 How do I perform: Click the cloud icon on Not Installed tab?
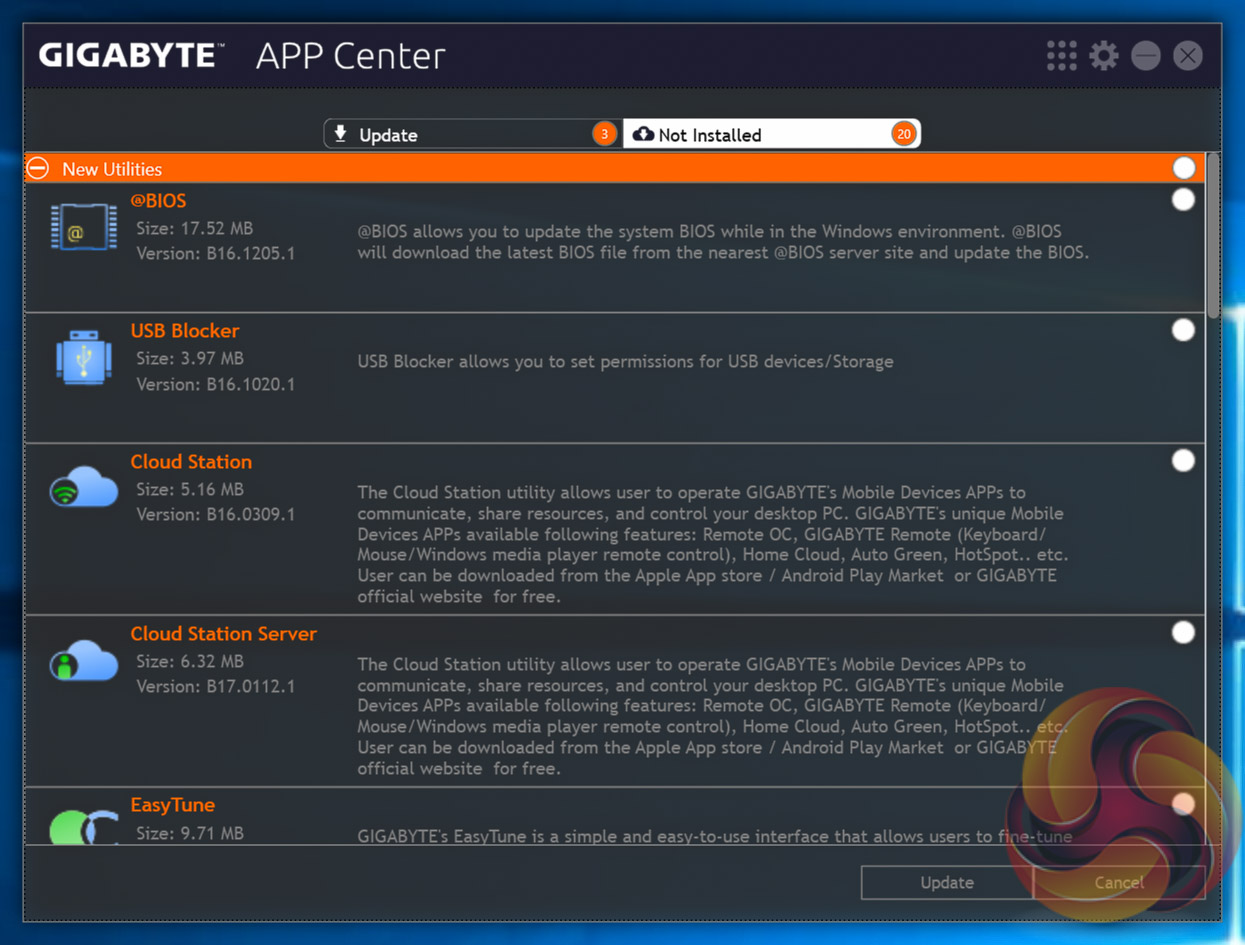coord(644,134)
